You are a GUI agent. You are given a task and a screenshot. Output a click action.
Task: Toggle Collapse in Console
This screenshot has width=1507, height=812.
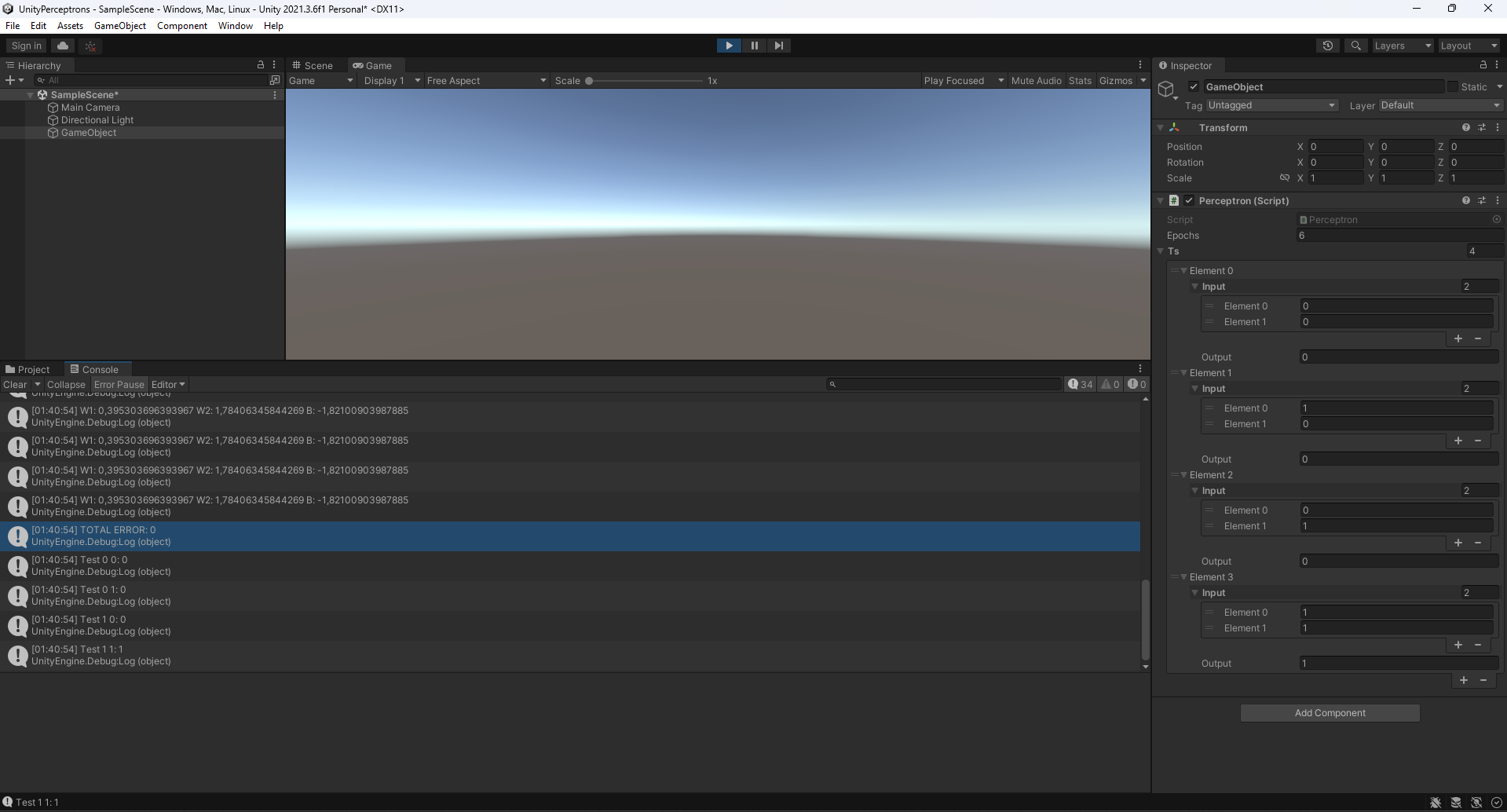tap(66, 384)
